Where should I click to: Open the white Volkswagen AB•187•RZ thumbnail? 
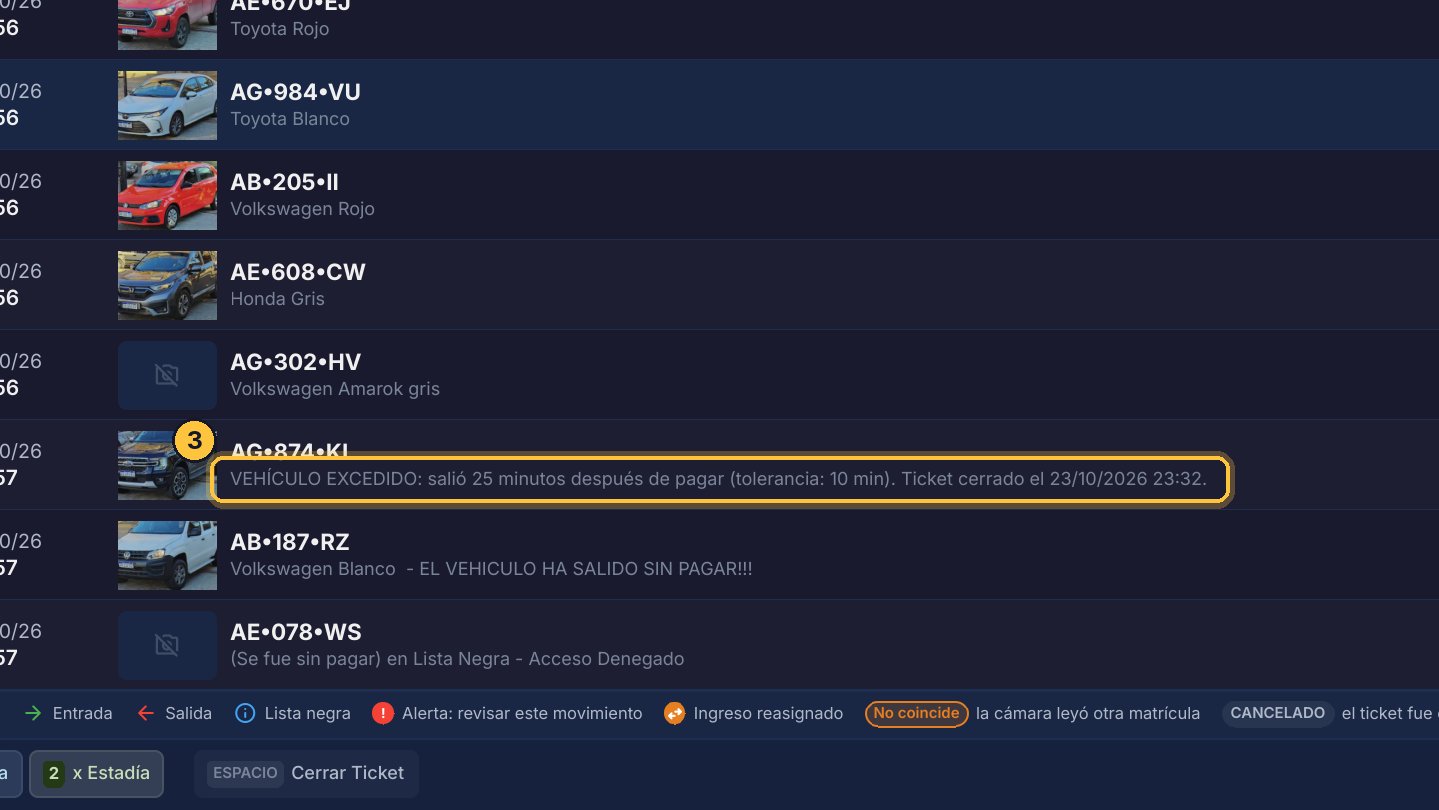pos(167,555)
